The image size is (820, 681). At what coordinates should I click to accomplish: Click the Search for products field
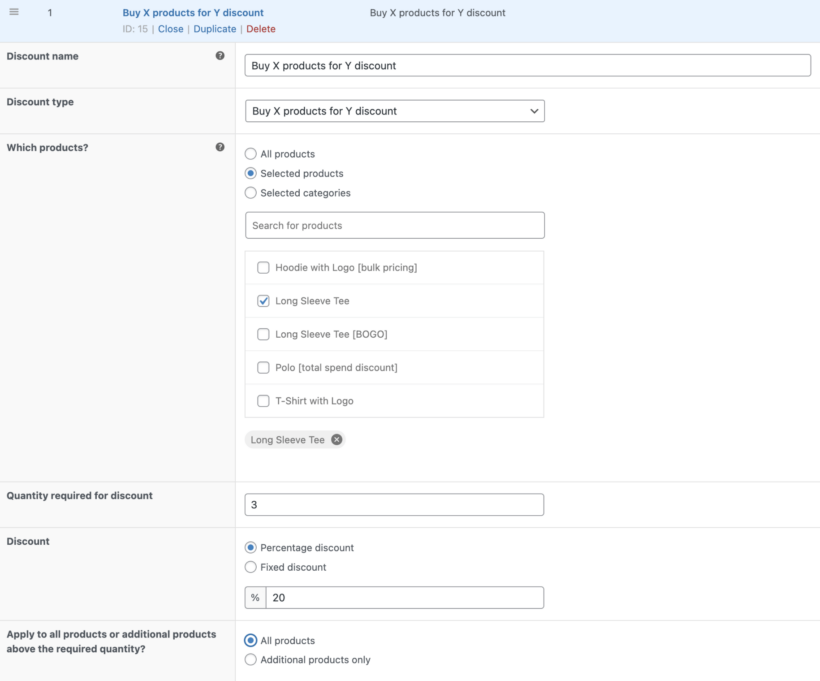[x=395, y=225]
